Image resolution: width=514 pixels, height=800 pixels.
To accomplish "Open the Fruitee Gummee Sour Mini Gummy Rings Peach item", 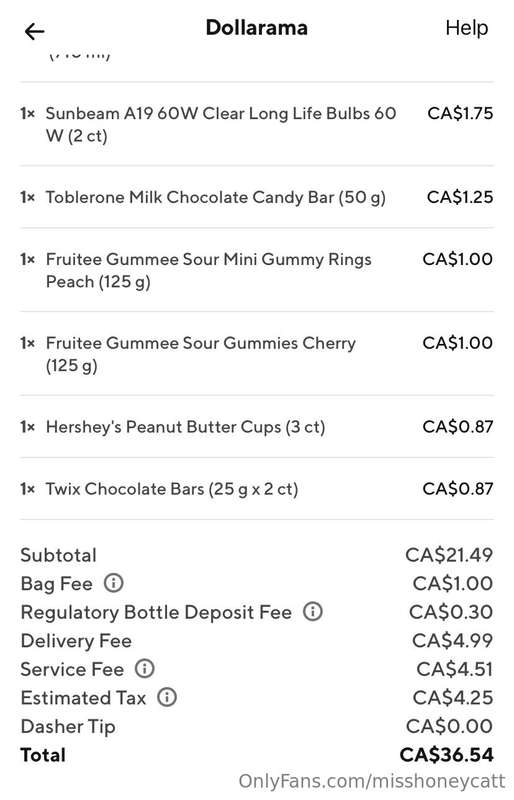I will (257, 270).
